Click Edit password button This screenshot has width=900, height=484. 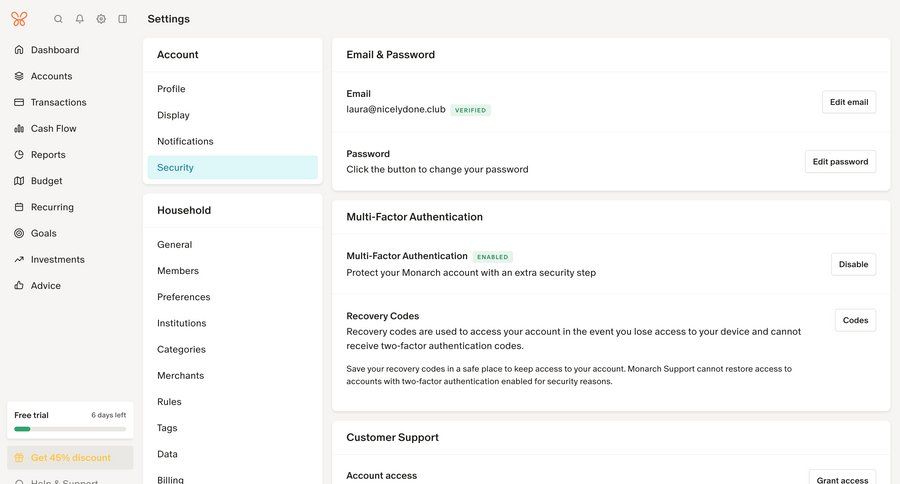point(840,162)
